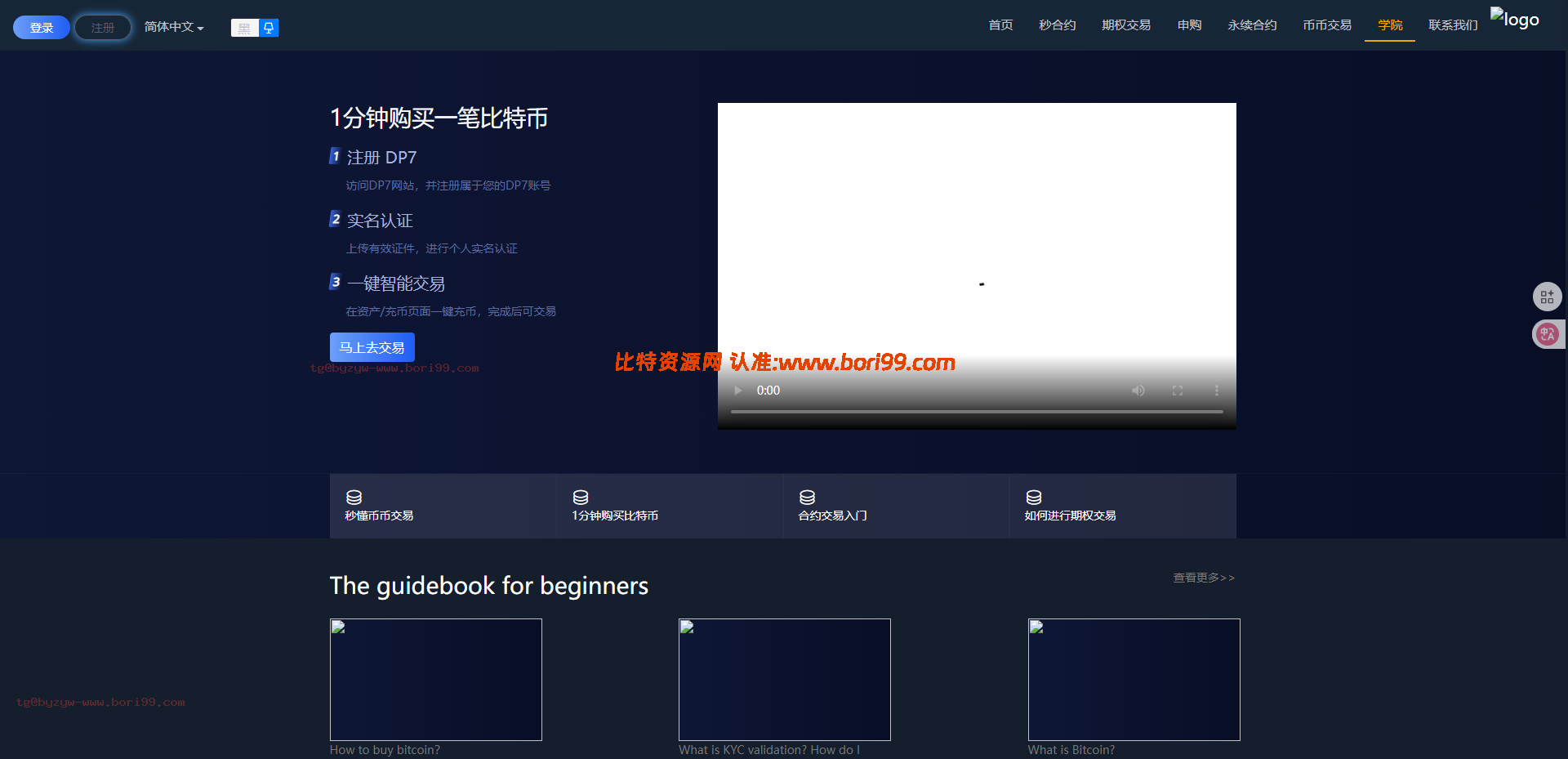Click the 注册 register button
Viewport: 1568px width, 759px height.
[103, 28]
